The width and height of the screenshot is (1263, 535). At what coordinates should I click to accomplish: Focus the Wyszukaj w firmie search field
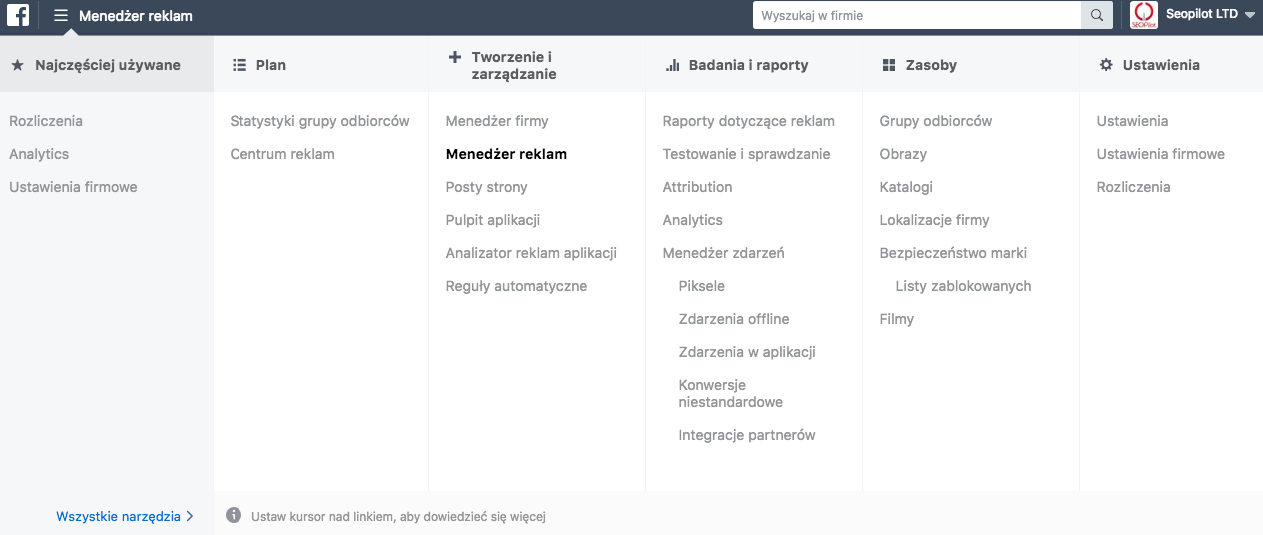click(917, 15)
